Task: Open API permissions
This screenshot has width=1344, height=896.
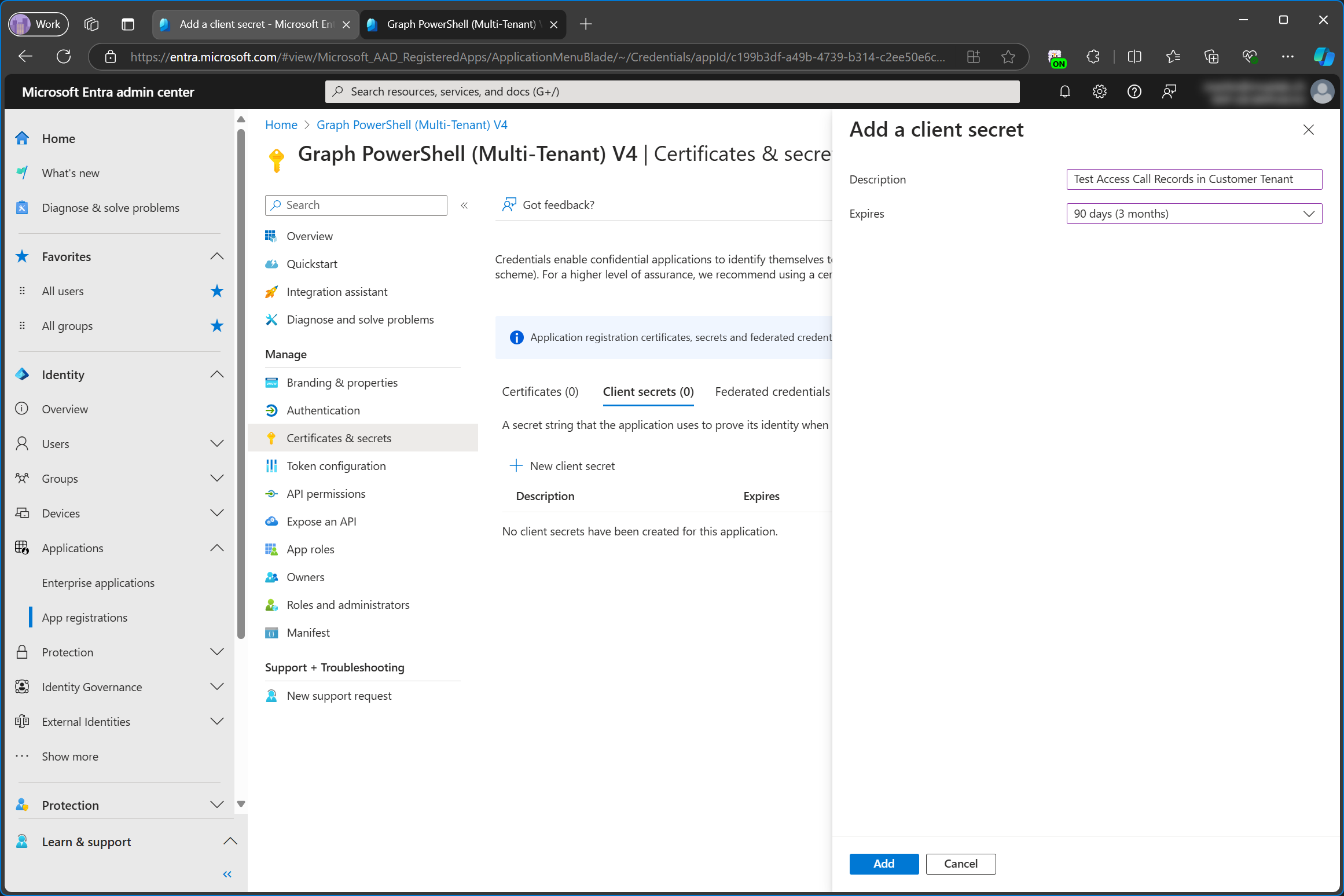Action: click(326, 494)
